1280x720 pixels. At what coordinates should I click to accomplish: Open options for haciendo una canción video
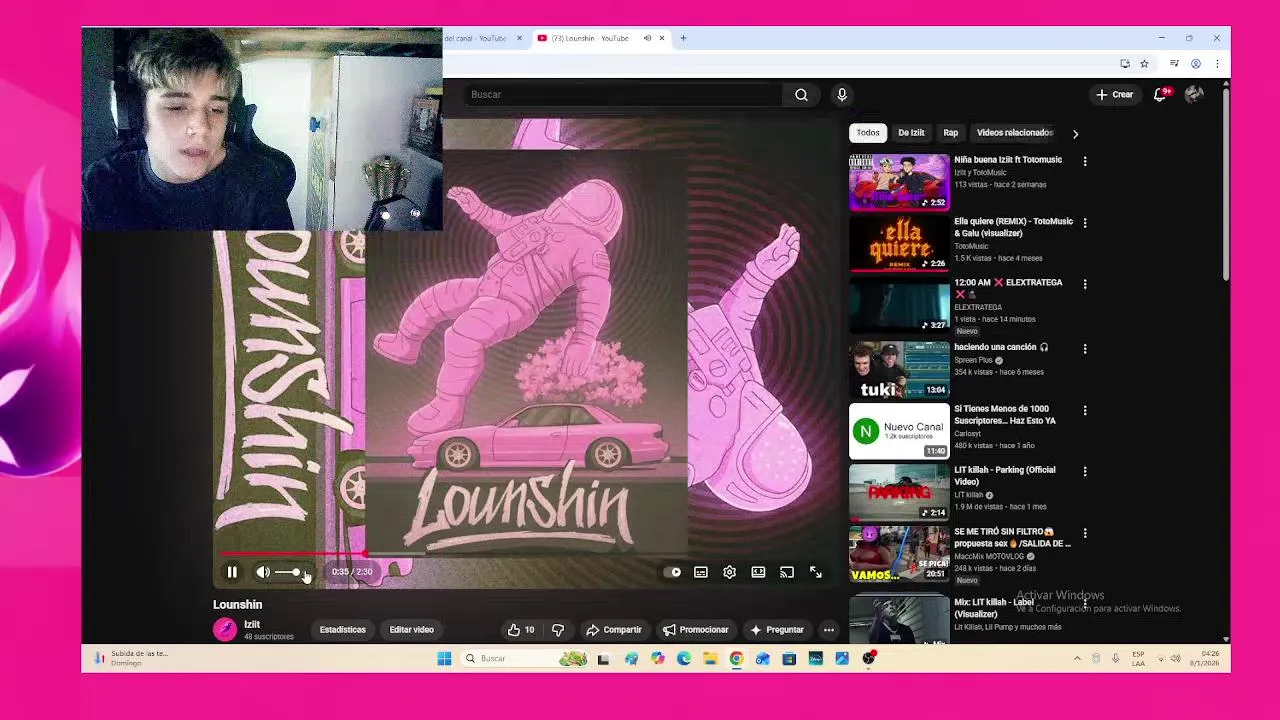[x=1085, y=349]
